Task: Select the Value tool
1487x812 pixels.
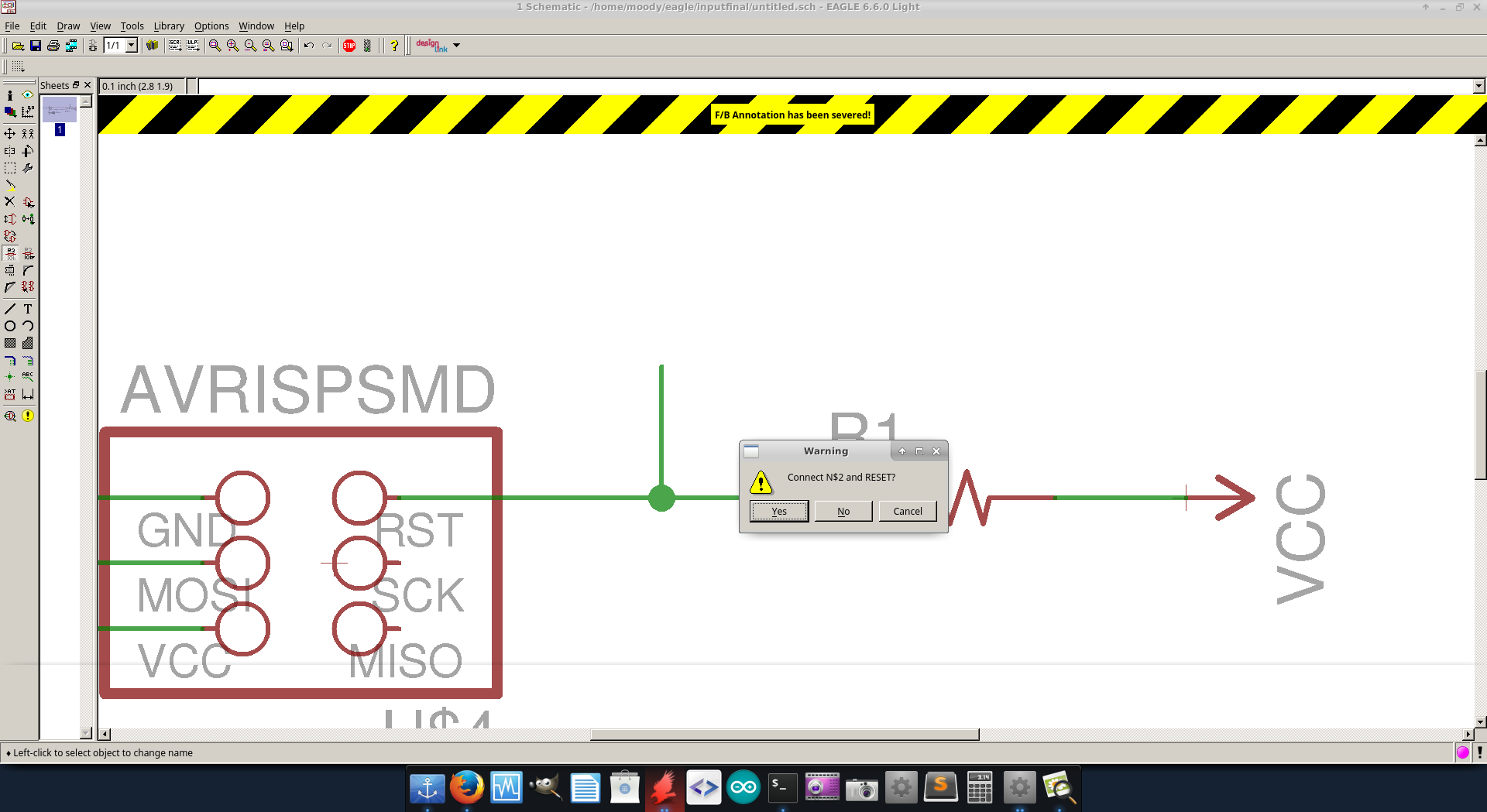Action: pyautogui.click(x=28, y=253)
